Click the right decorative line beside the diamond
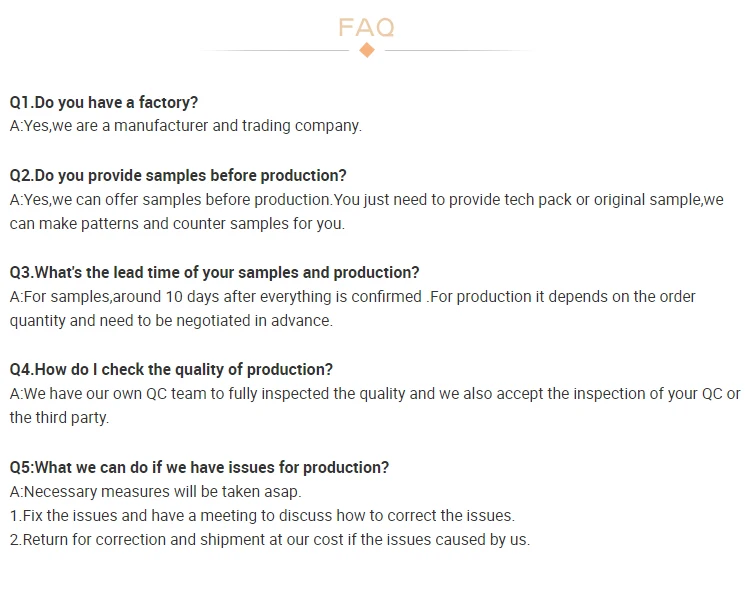750x602 pixels. coord(460,50)
